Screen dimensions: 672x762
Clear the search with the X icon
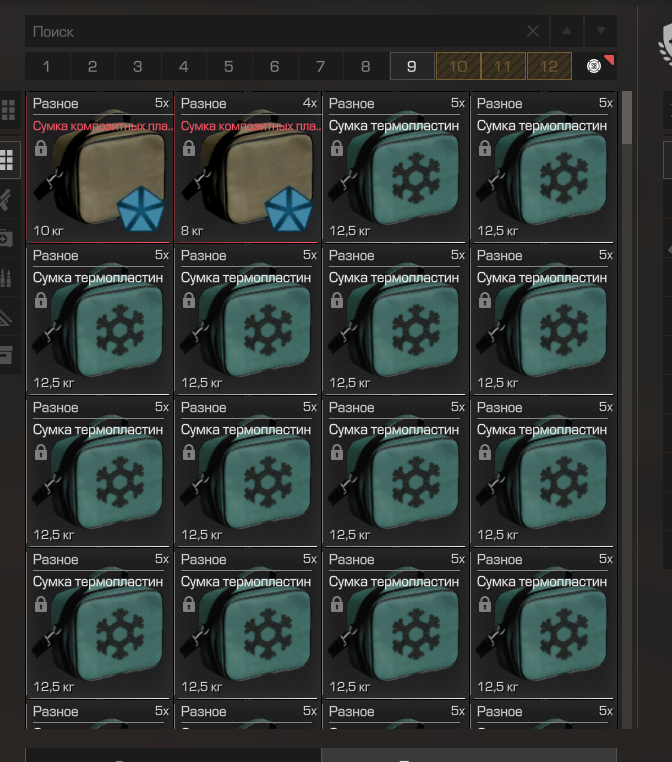coord(533,32)
